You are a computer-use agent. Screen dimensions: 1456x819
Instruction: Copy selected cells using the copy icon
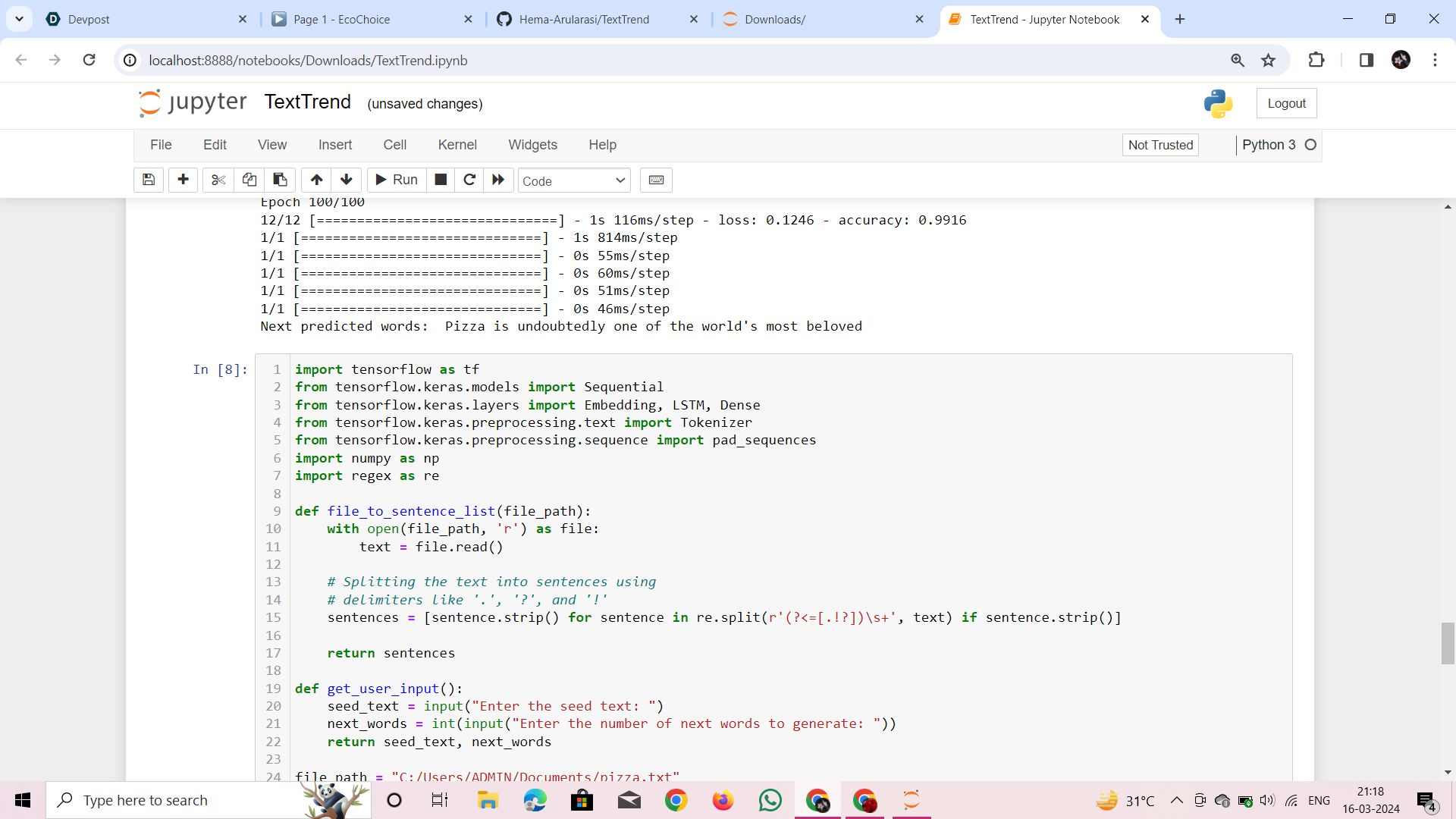pos(249,180)
